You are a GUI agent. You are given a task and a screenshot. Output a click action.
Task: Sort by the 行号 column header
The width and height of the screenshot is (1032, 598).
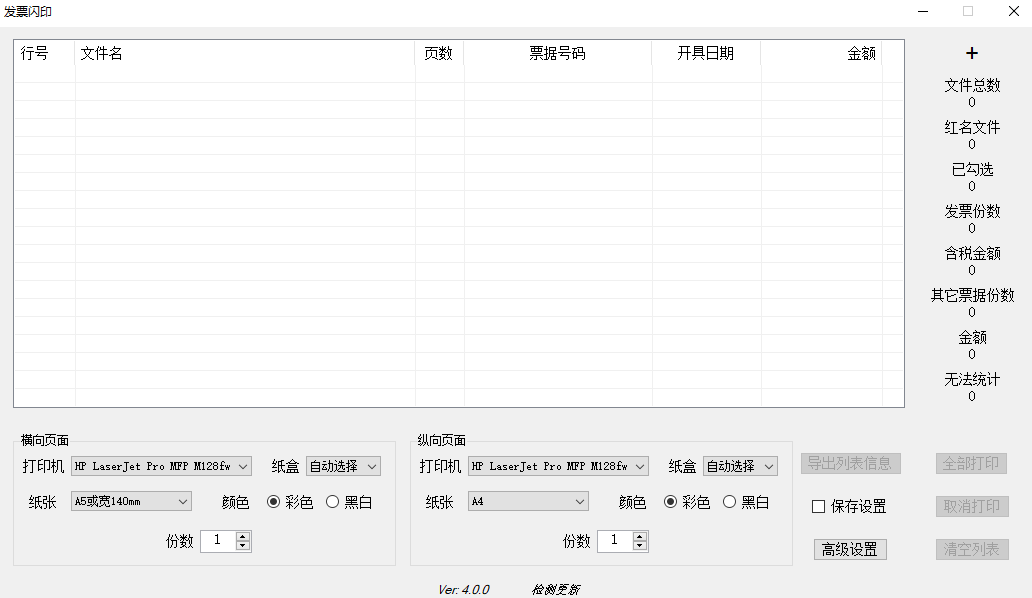[x=44, y=53]
